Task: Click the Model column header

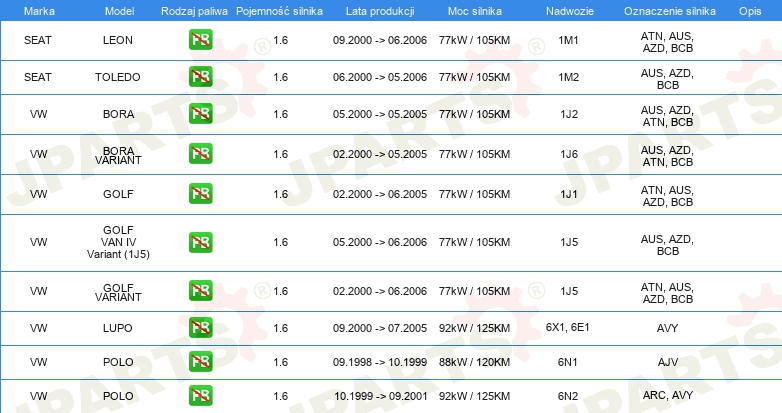Action: pos(119,11)
